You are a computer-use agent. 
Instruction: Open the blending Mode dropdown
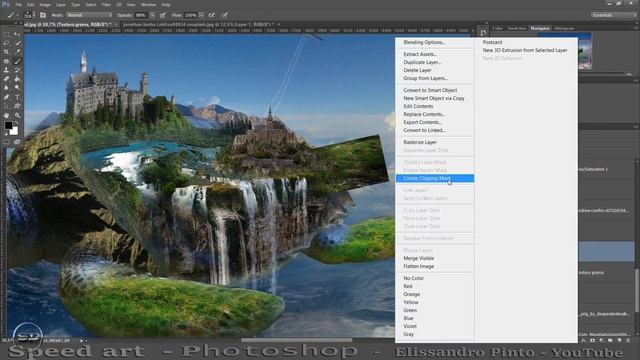89,15
